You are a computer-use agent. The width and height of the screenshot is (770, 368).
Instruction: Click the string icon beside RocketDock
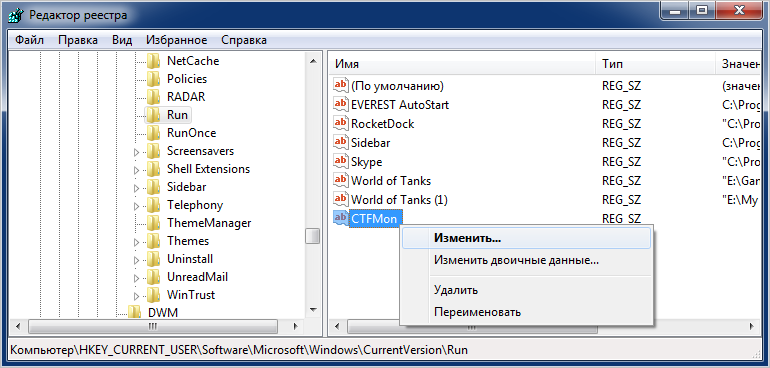tap(340, 123)
